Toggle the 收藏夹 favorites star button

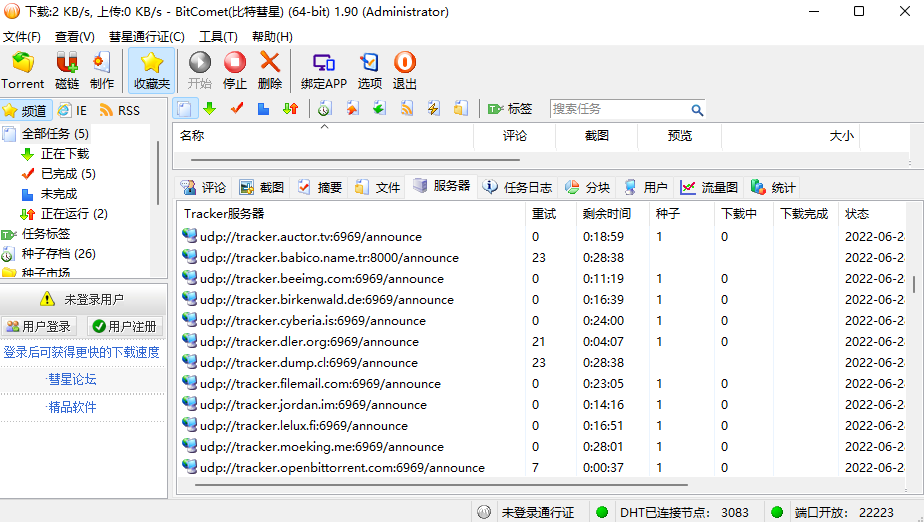151,70
